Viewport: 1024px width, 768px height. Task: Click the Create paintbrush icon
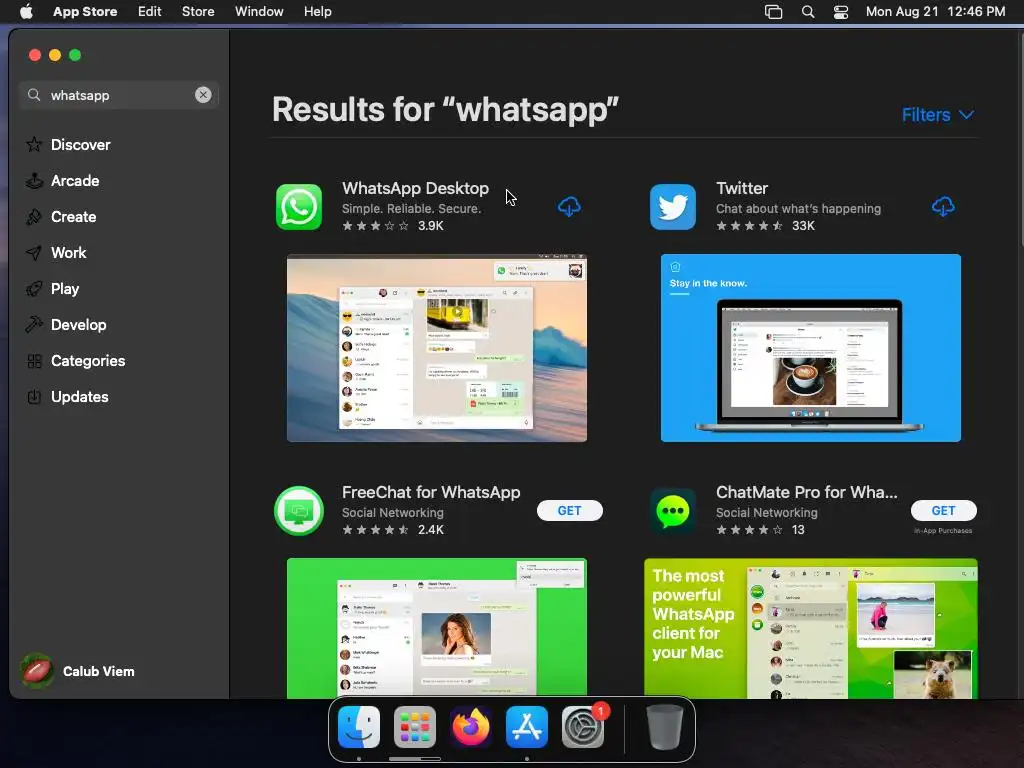tap(34, 217)
